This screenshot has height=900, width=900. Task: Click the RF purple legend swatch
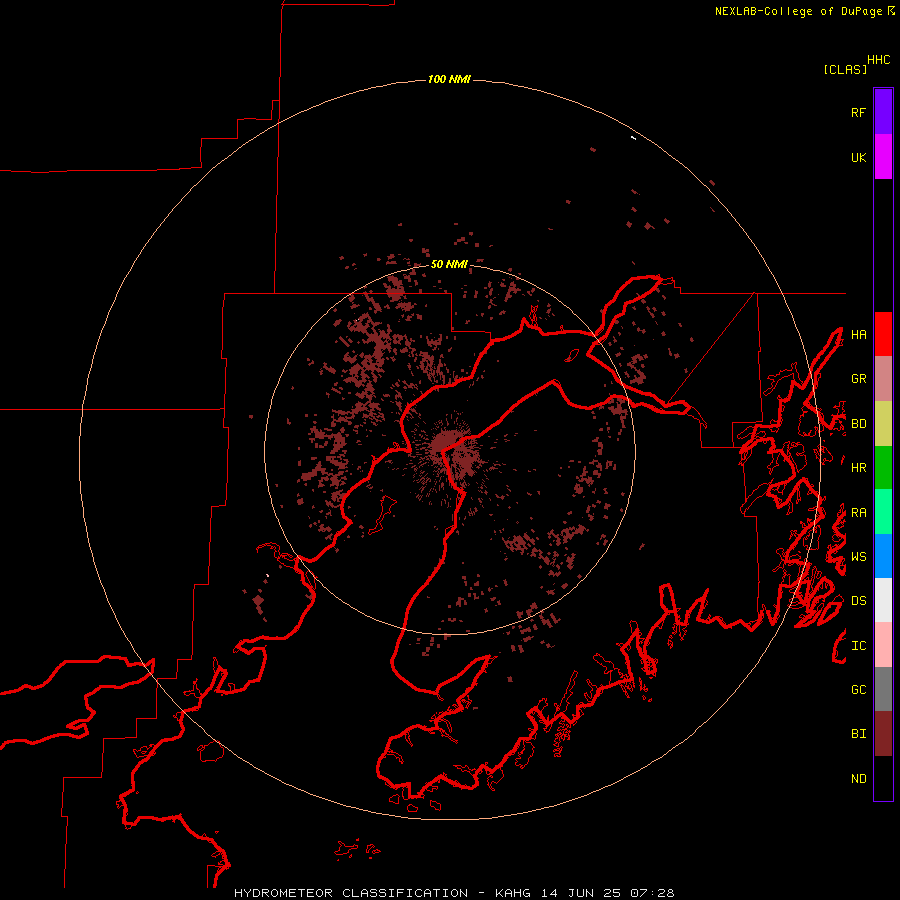pos(883,112)
